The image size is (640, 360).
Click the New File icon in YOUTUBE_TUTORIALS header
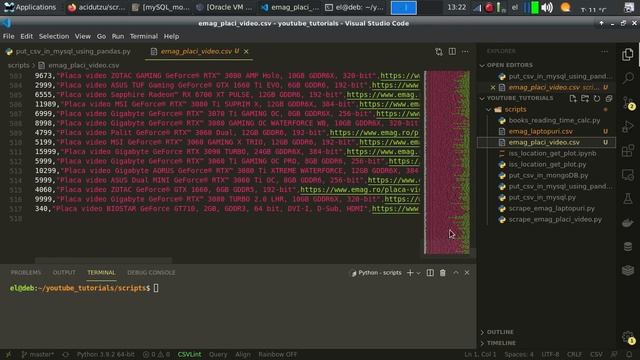point(573,98)
